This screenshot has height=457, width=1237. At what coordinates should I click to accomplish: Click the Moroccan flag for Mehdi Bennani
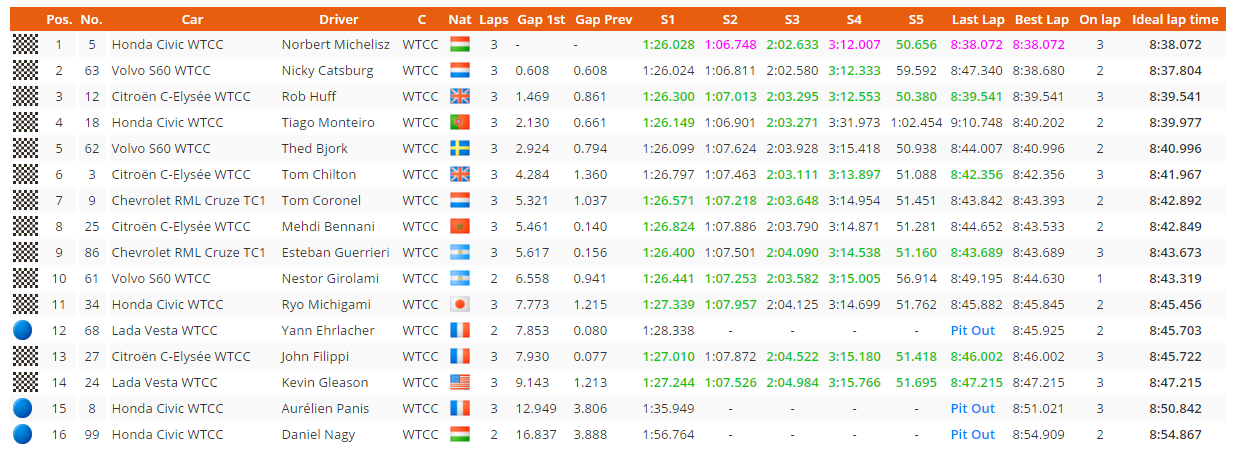coord(460,227)
